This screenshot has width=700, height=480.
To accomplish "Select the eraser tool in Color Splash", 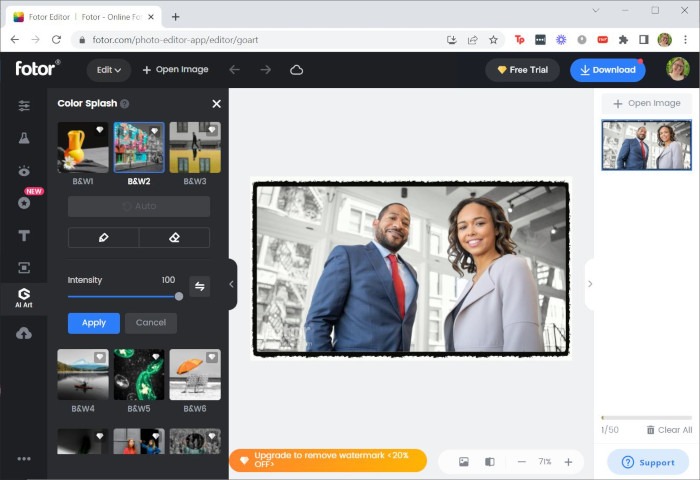I will tap(174, 237).
